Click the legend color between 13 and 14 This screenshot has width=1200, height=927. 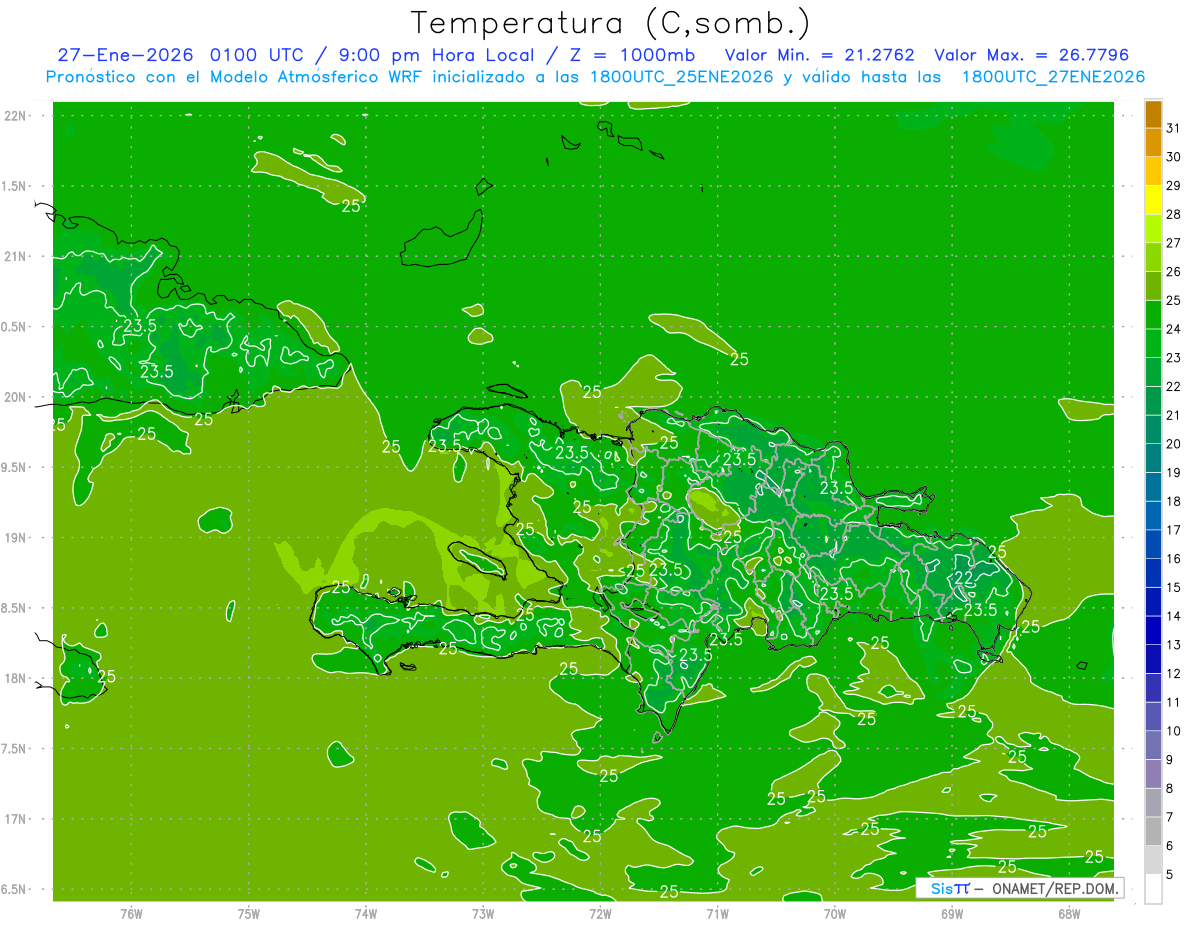coord(1154,630)
